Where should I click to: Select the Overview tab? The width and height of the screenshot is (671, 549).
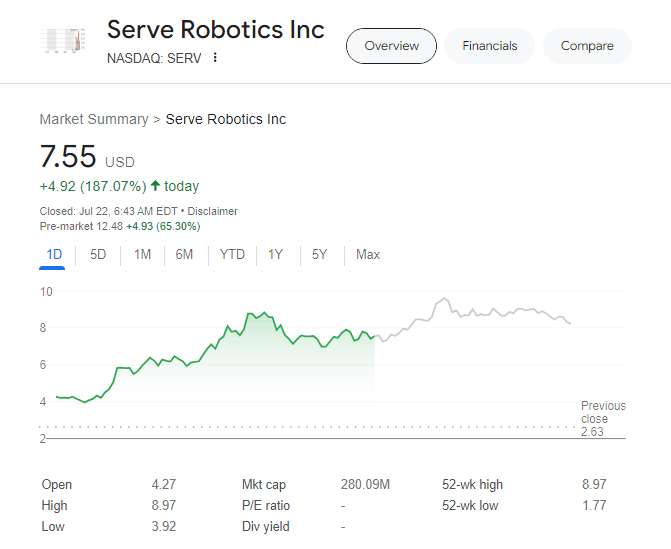point(391,46)
